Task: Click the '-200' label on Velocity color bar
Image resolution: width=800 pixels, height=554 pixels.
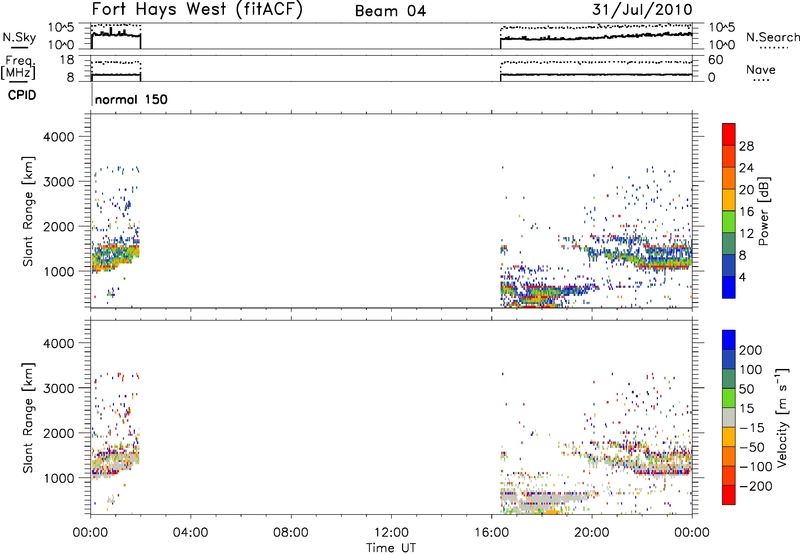Action: (756, 486)
